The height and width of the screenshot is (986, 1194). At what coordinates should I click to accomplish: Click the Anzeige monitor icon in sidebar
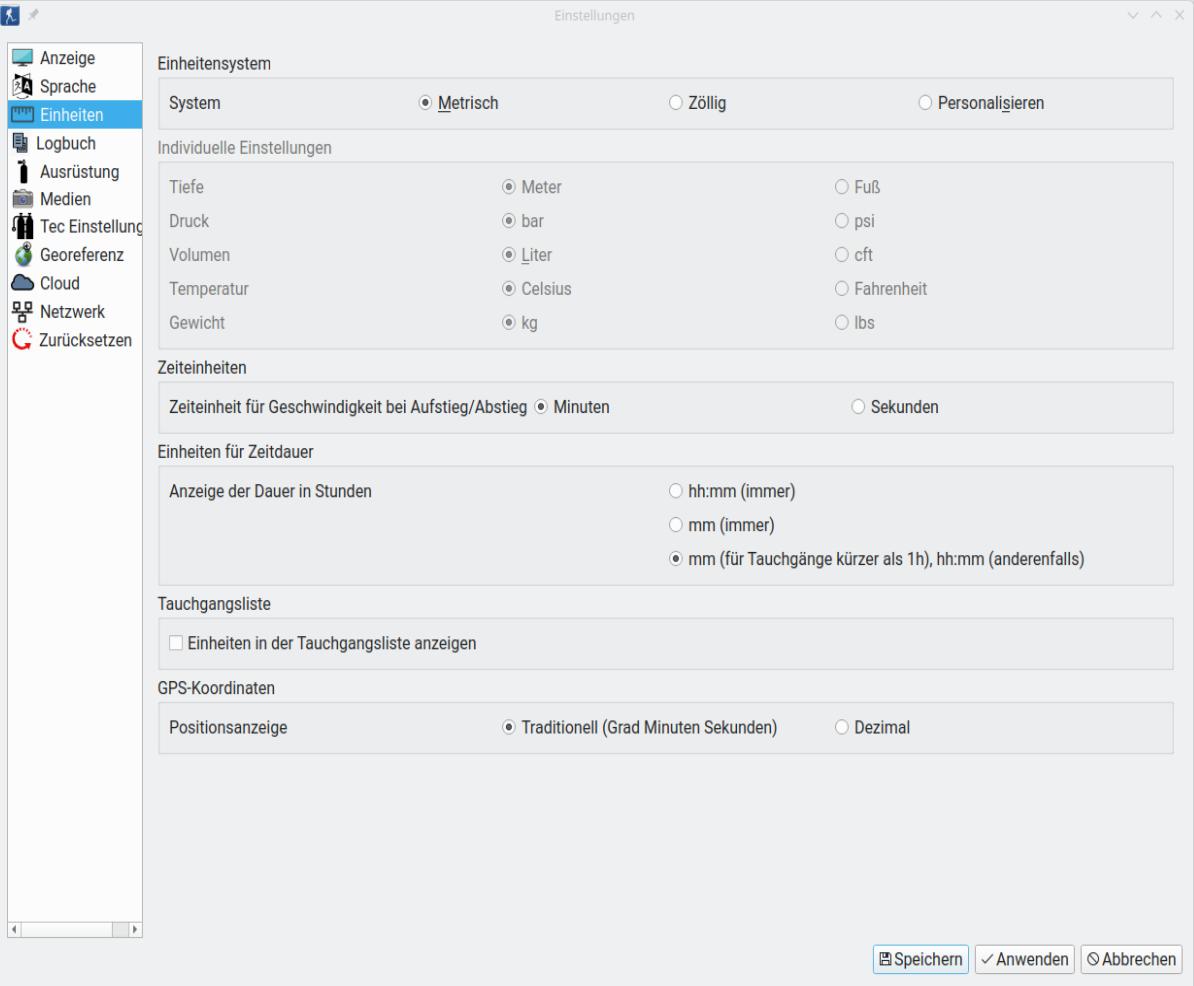pyautogui.click(x=22, y=59)
